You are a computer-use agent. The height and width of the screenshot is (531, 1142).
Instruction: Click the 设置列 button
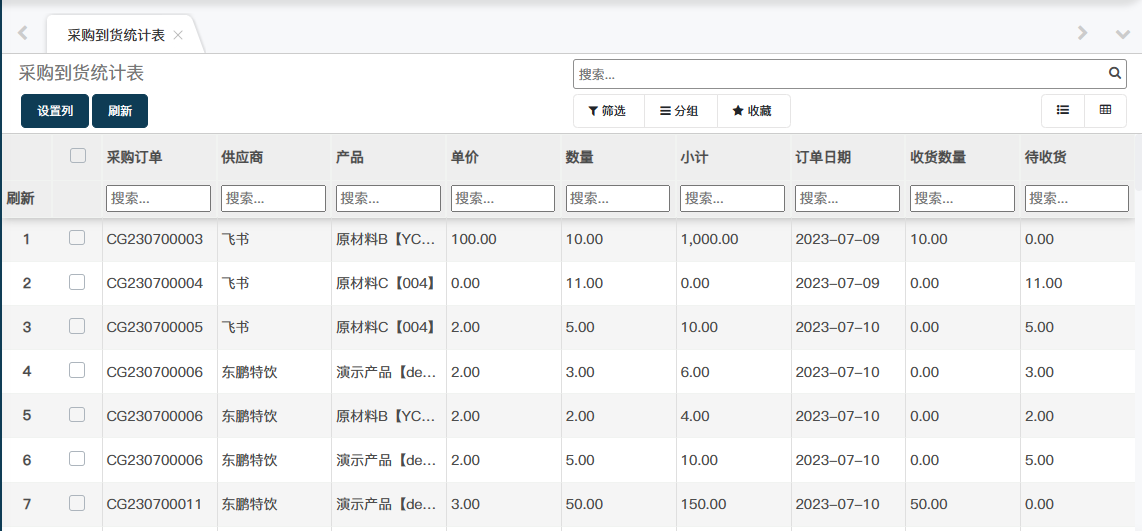point(55,111)
